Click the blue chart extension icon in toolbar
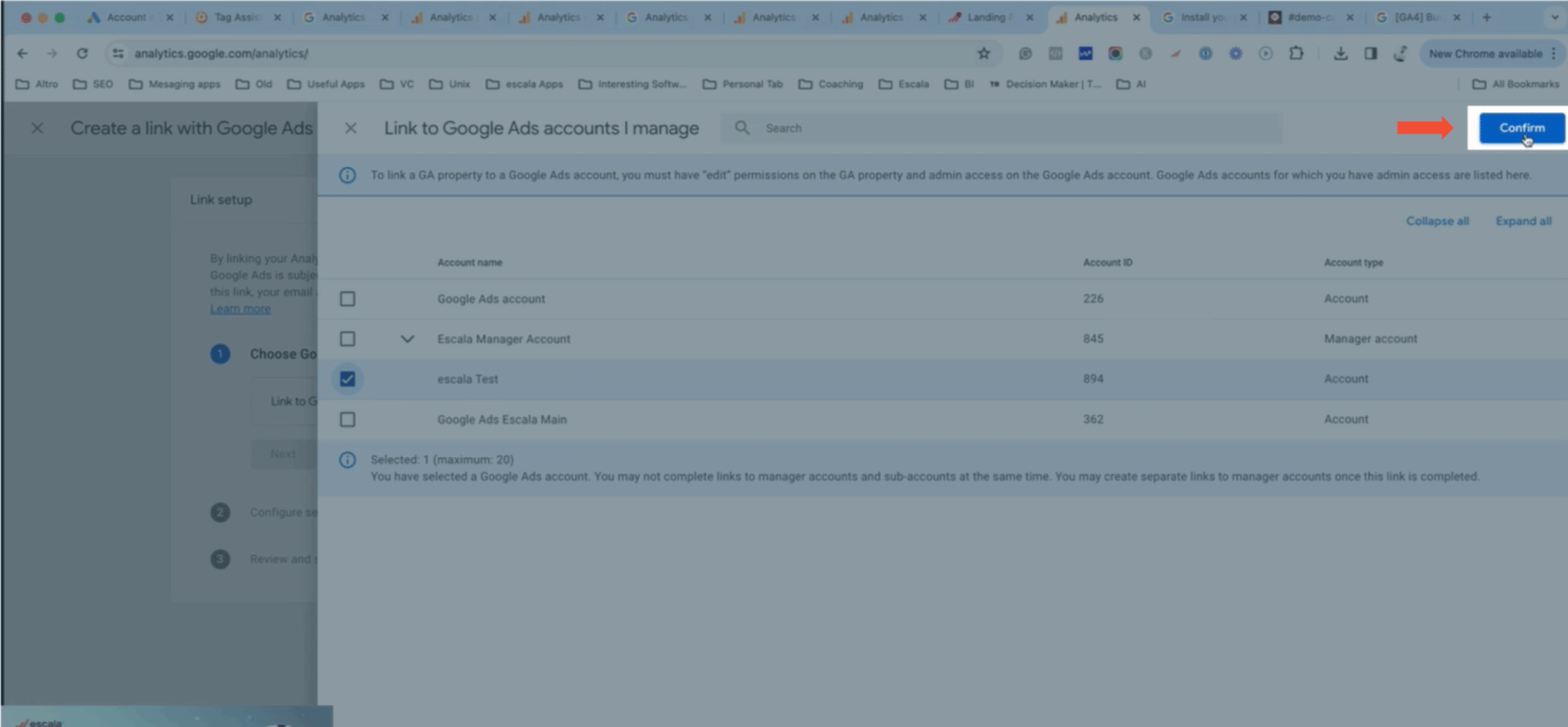The height and width of the screenshot is (727, 1568). (1085, 53)
